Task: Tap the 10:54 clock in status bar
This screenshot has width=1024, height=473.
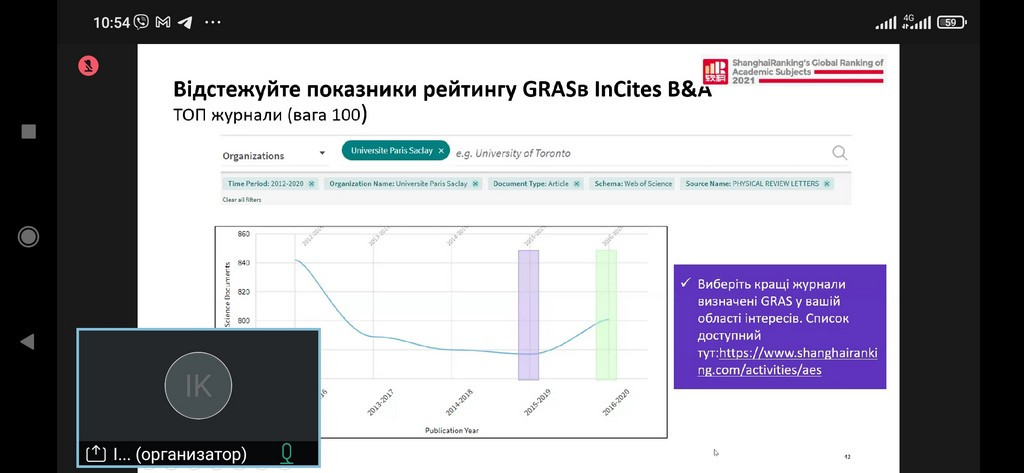Action: (111, 22)
